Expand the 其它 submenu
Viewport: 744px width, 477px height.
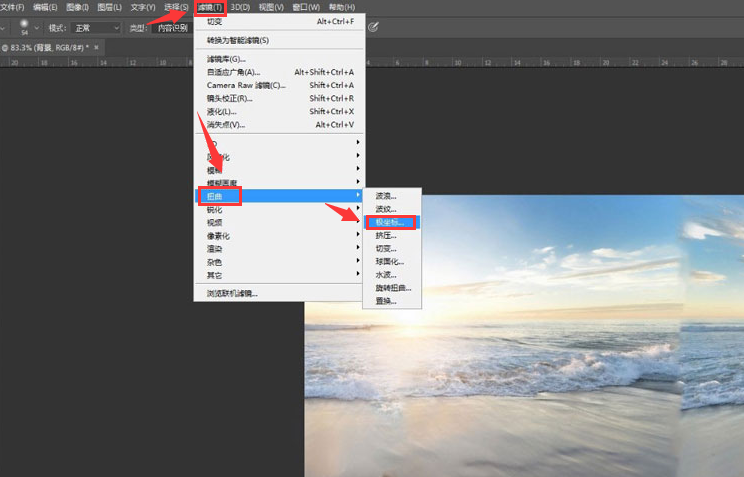[x=279, y=275]
